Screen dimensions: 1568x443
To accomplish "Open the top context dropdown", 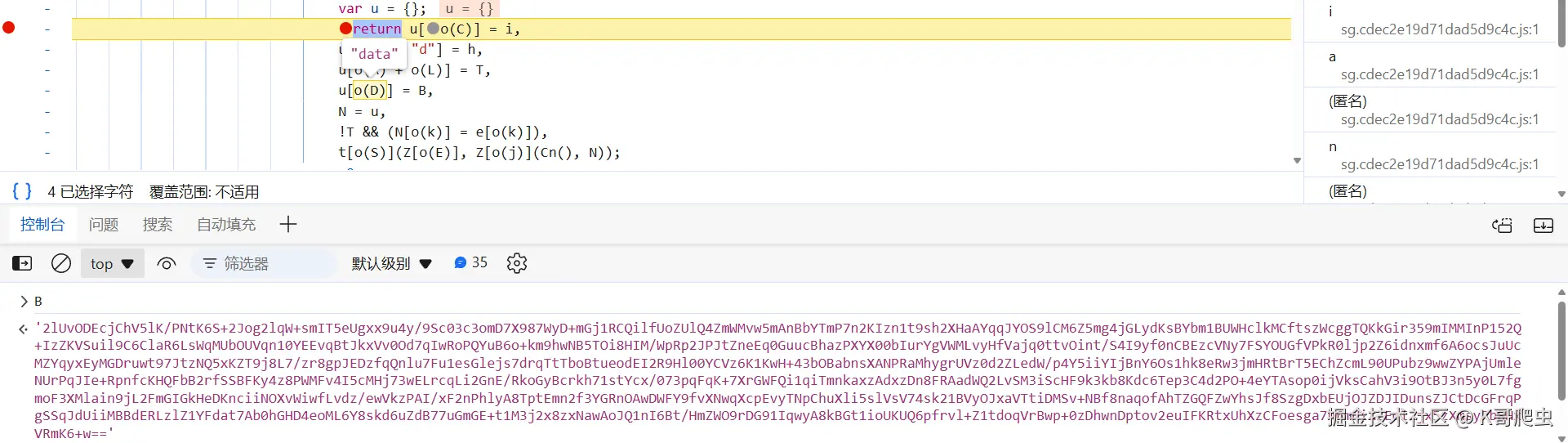I will (112, 263).
